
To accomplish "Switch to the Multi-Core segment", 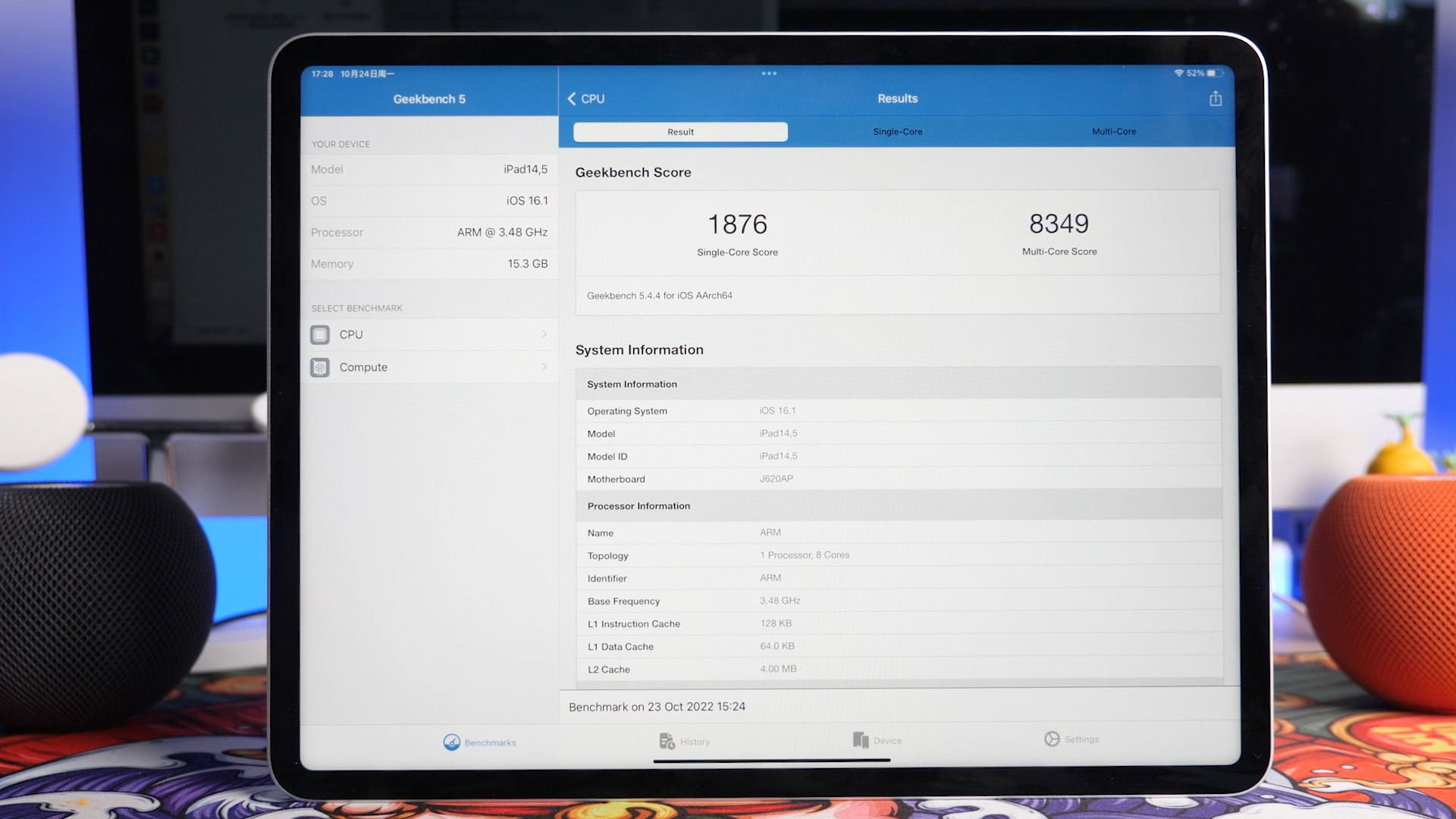I will (x=1113, y=131).
